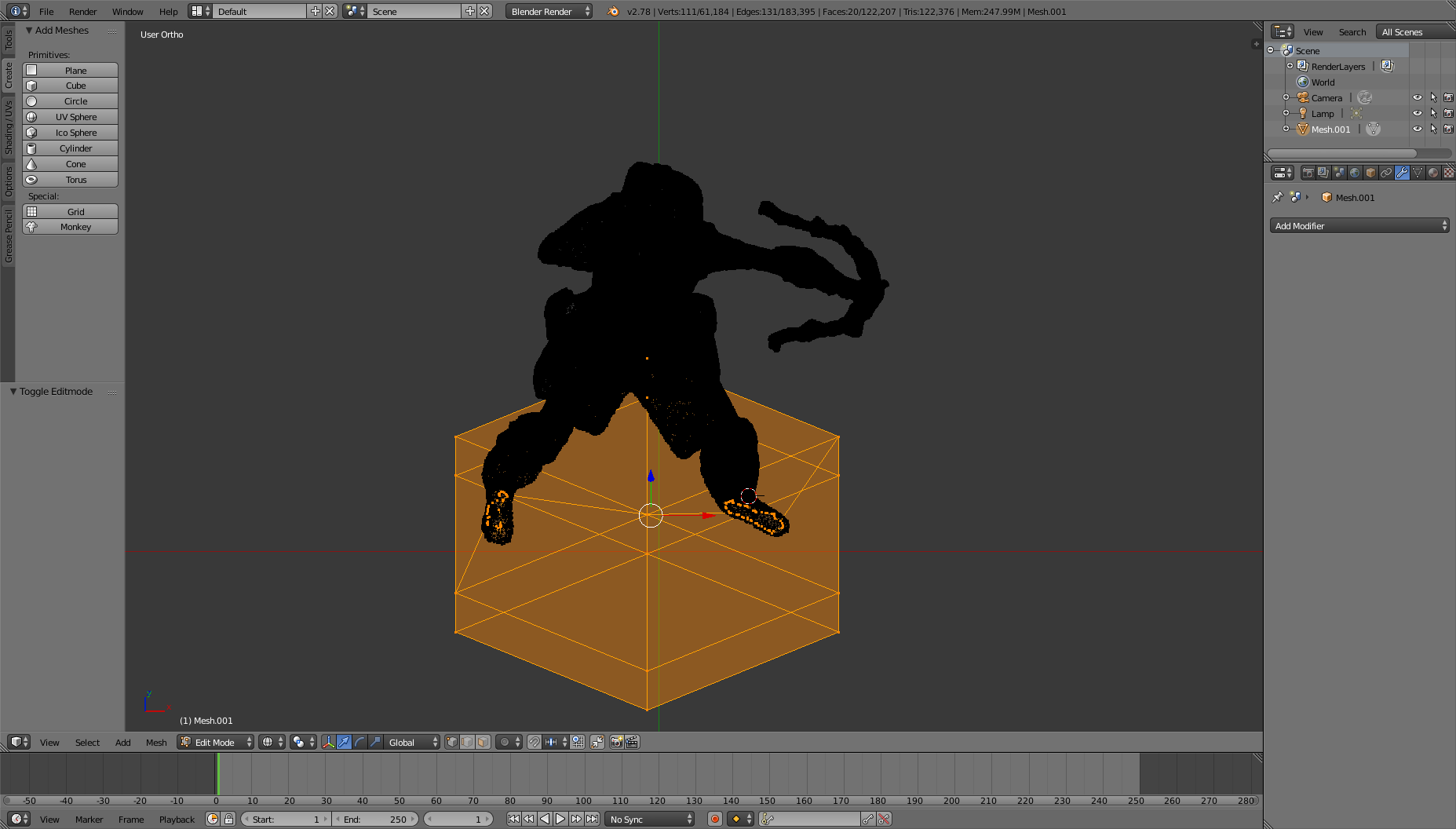Toggle Lamp visibility eye in outliner

pos(1418,113)
